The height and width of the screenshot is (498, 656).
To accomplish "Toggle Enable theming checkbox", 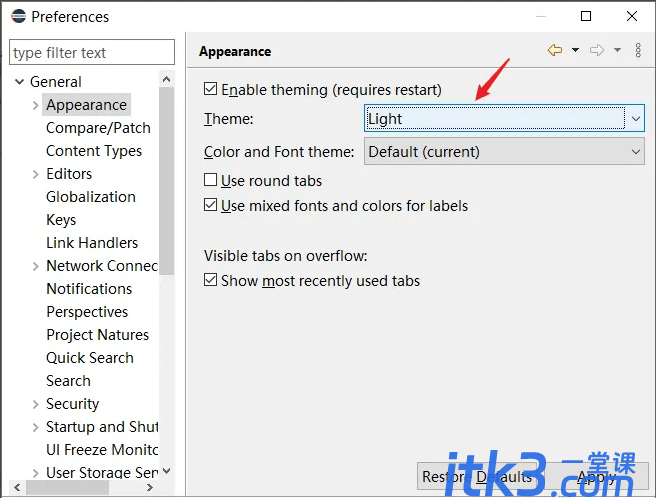I will pyautogui.click(x=210, y=89).
